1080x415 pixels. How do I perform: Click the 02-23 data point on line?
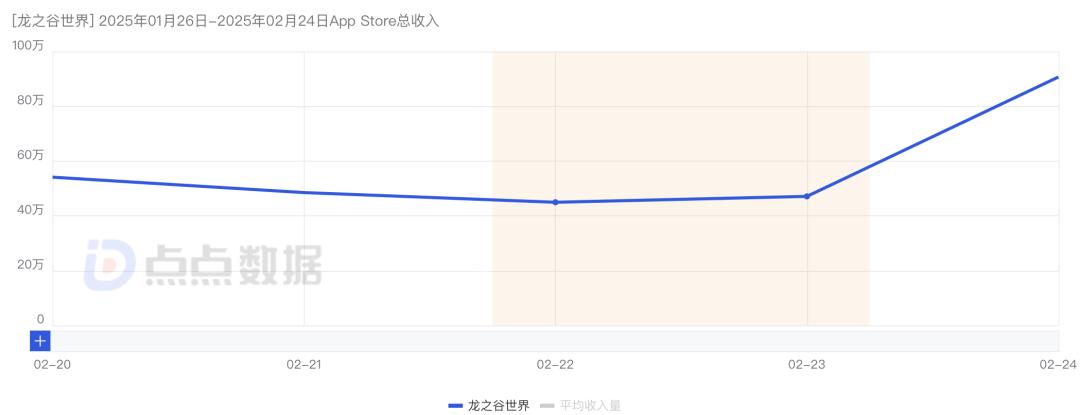click(x=807, y=196)
